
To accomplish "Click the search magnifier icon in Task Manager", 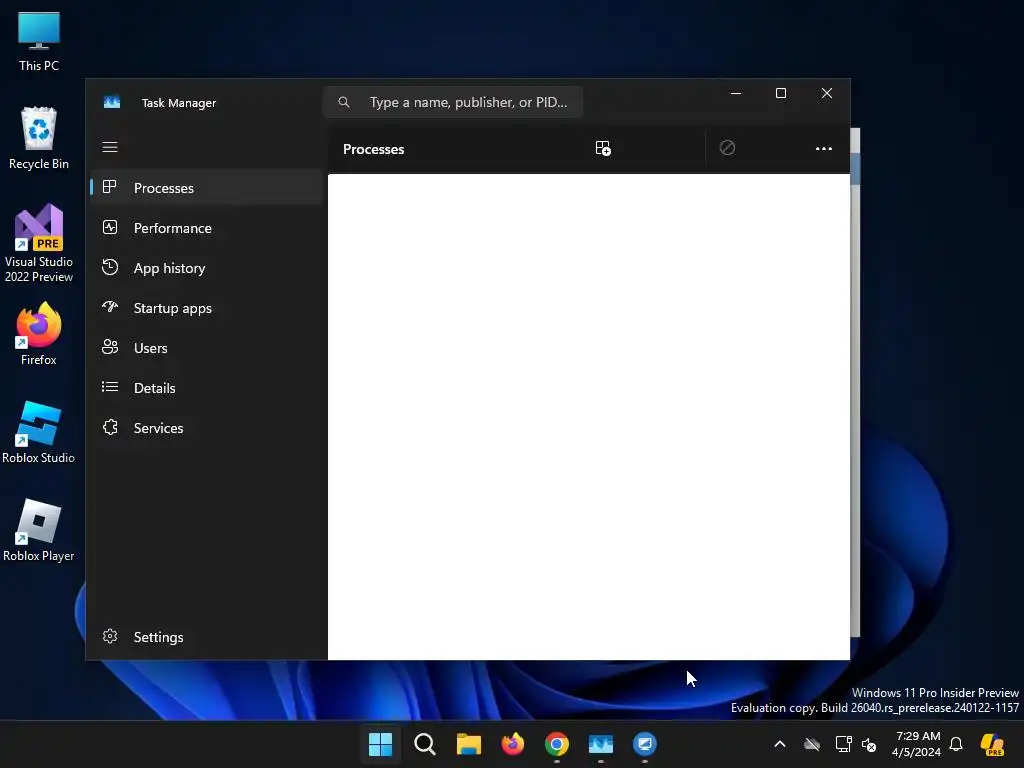I will coord(344,102).
